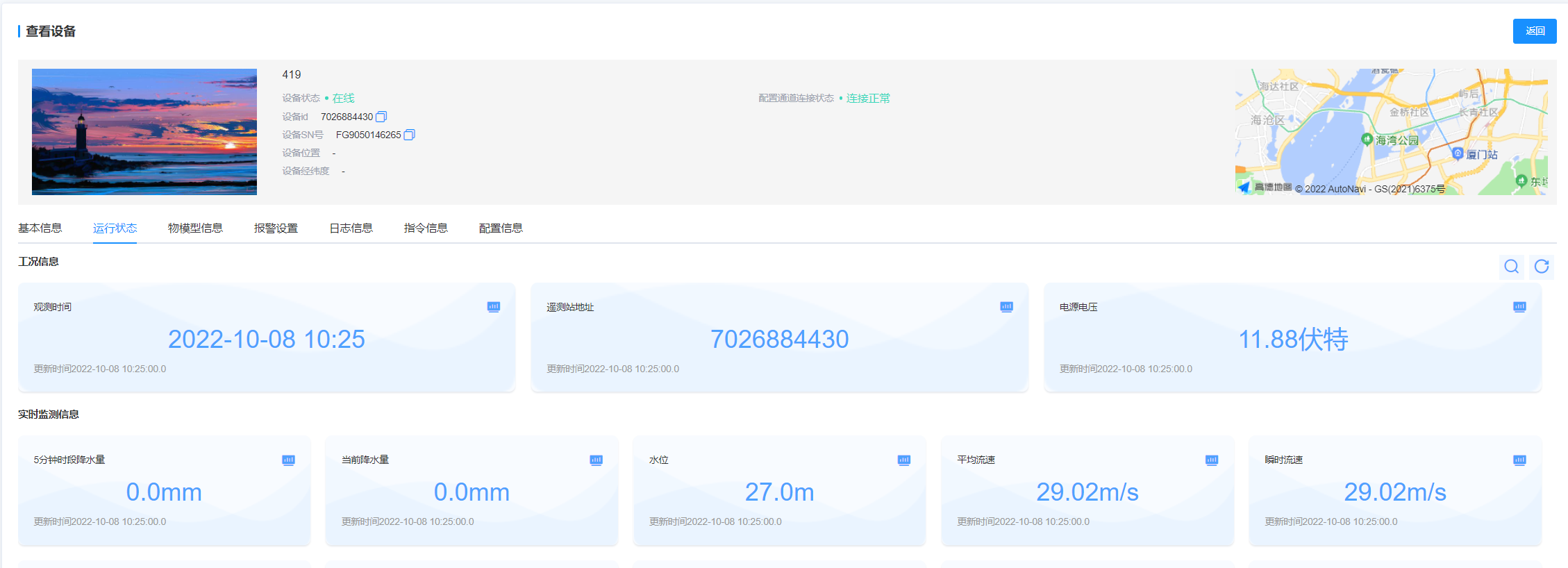Click the 返回 button
1568x568 pixels.
1535,31
